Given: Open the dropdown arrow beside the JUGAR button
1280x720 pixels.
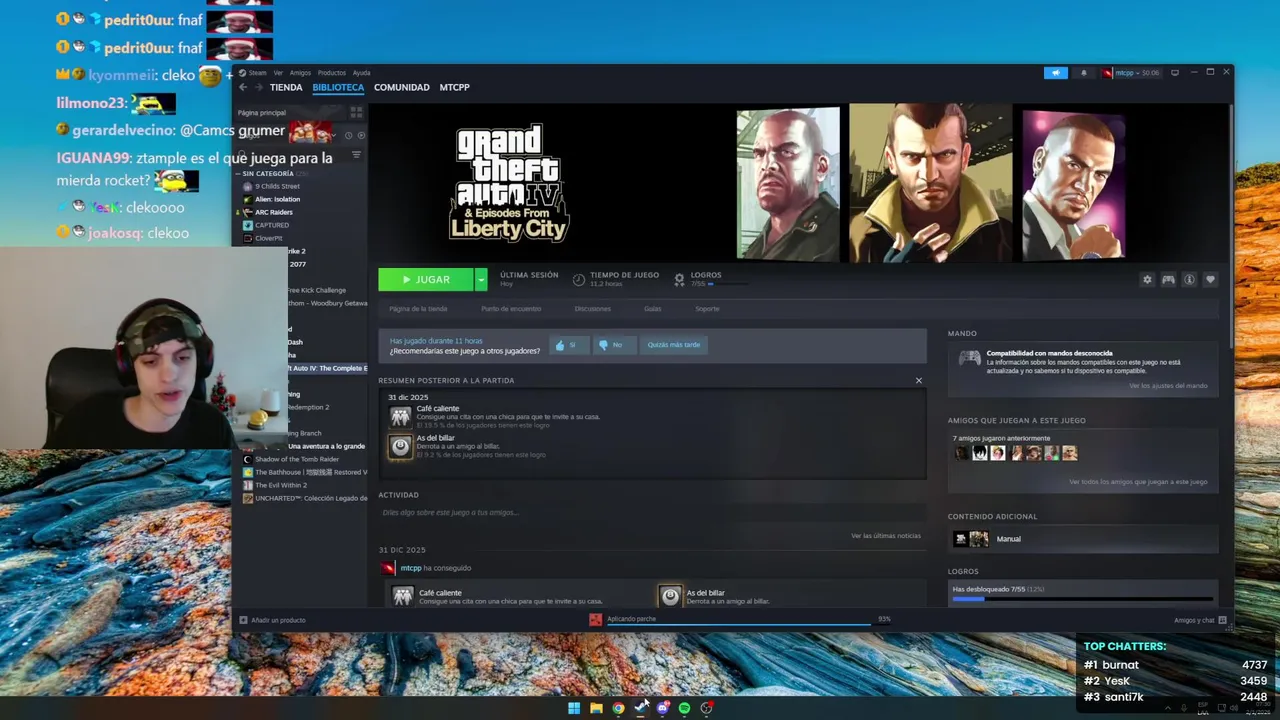Looking at the screenshot, I should pyautogui.click(x=481, y=280).
